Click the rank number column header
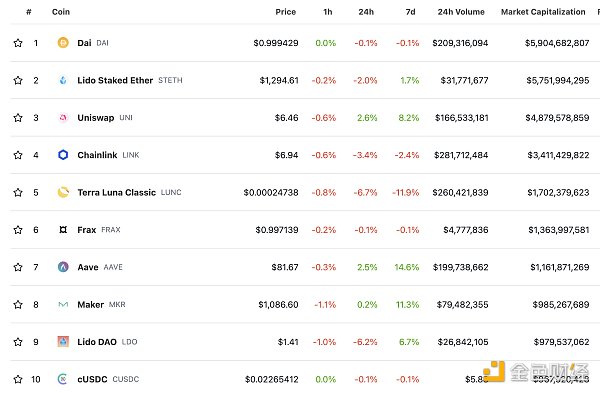 click(x=29, y=12)
